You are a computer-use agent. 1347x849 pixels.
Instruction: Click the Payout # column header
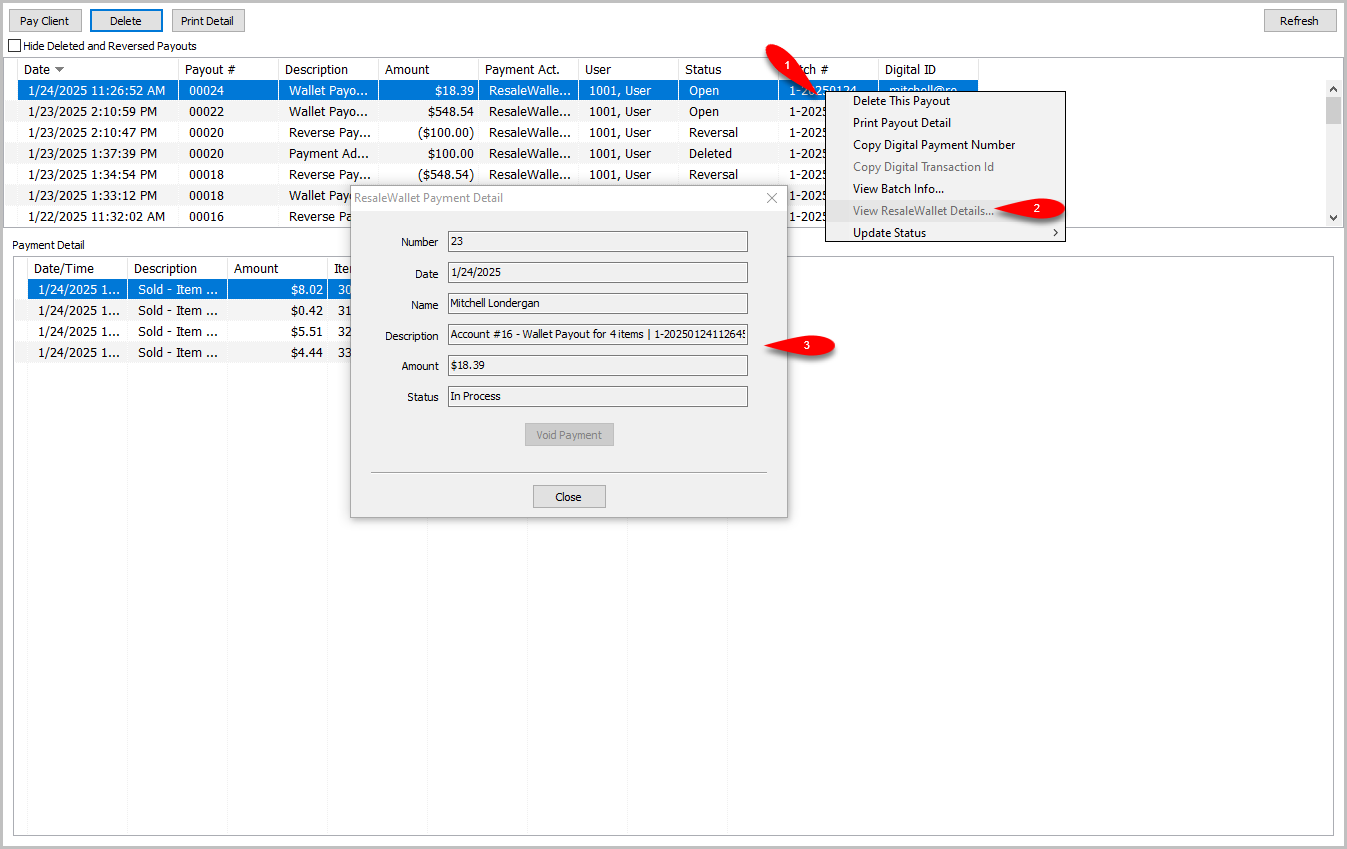[229, 70]
